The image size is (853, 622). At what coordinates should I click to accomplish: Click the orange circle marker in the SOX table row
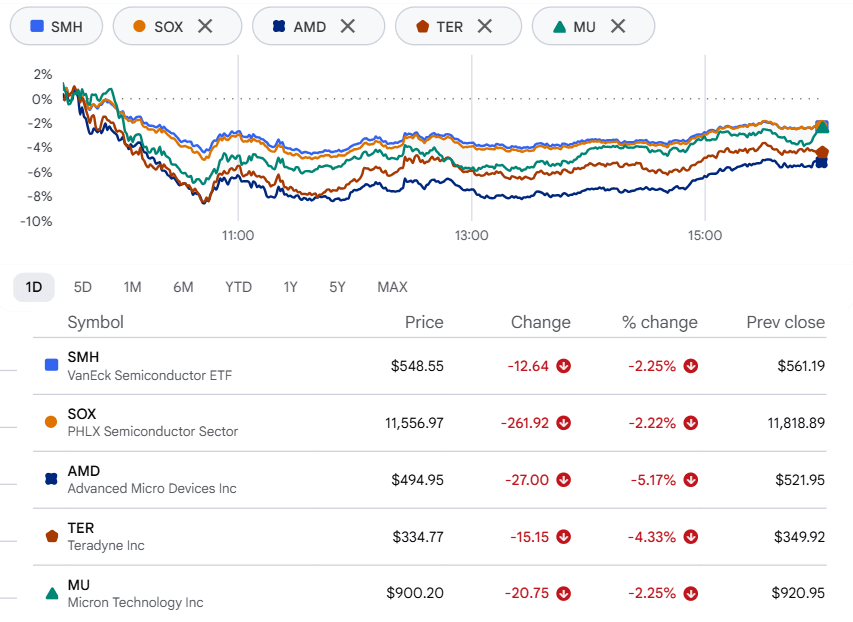(x=51, y=422)
